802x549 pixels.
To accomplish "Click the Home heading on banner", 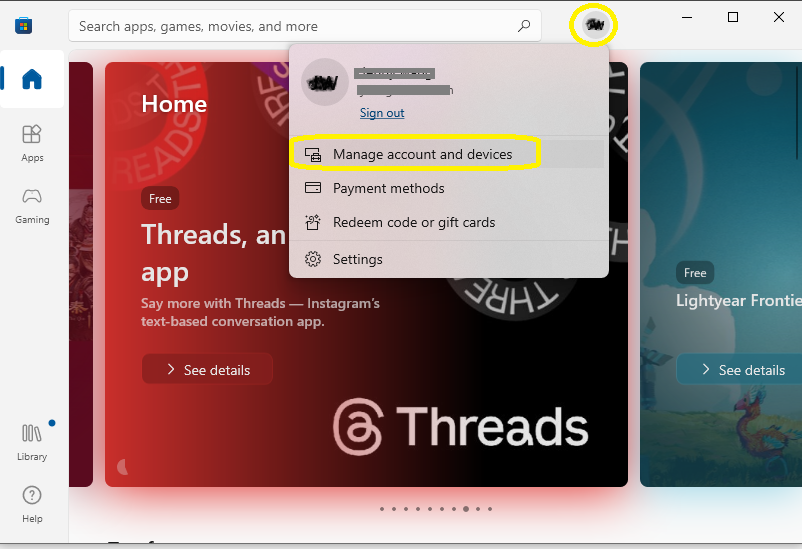I will tap(174, 104).
